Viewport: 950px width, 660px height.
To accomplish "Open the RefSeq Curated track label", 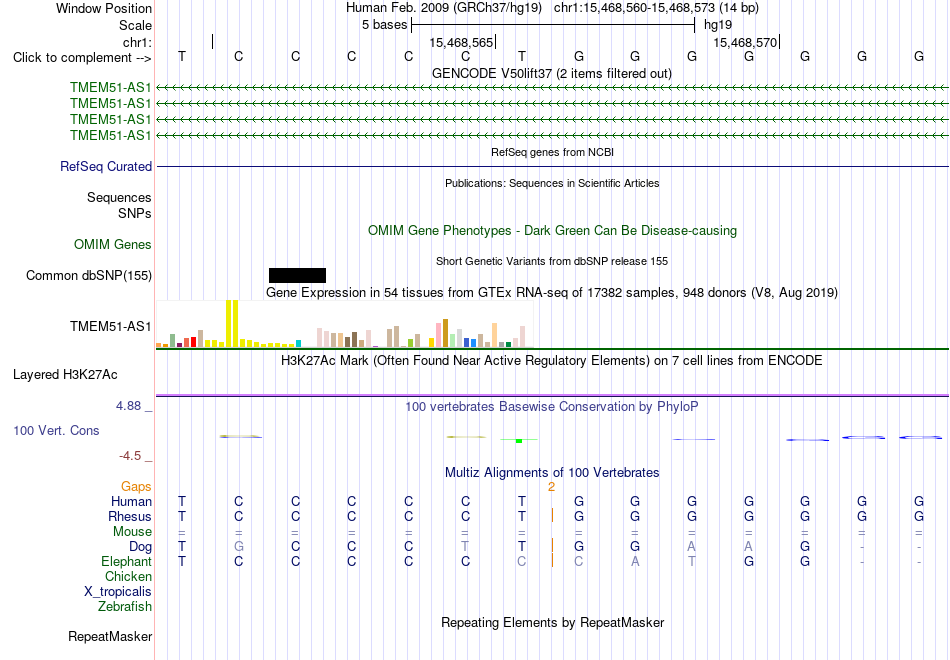I will tap(106, 167).
